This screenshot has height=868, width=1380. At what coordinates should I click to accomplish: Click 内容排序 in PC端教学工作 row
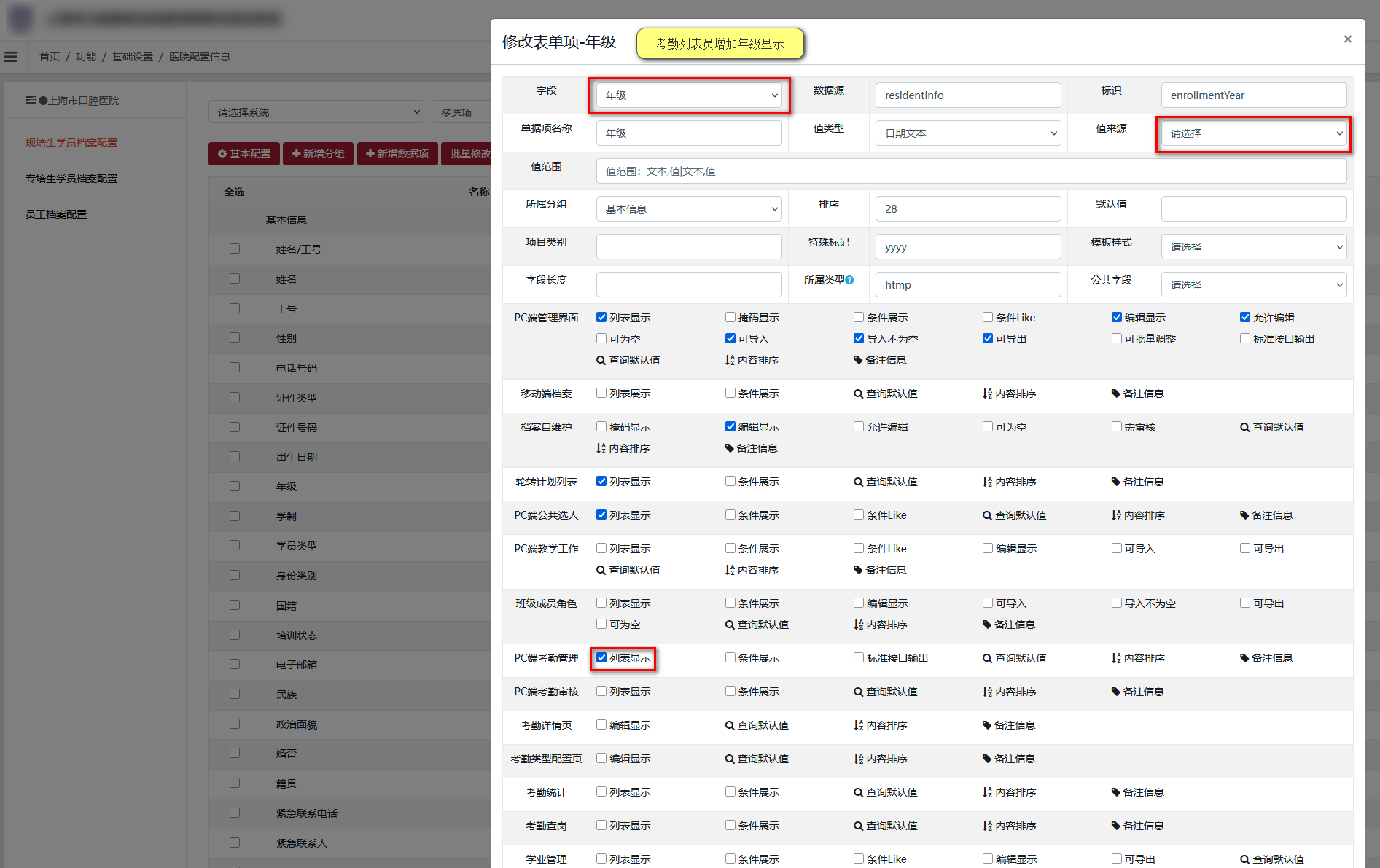pos(752,570)
